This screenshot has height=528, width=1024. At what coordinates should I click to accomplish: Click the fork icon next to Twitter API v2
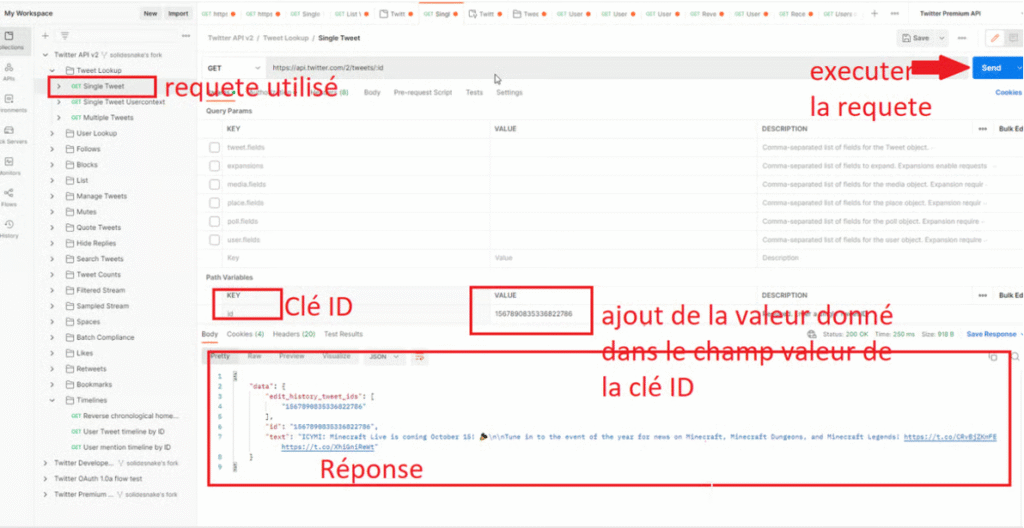(106, 55)
